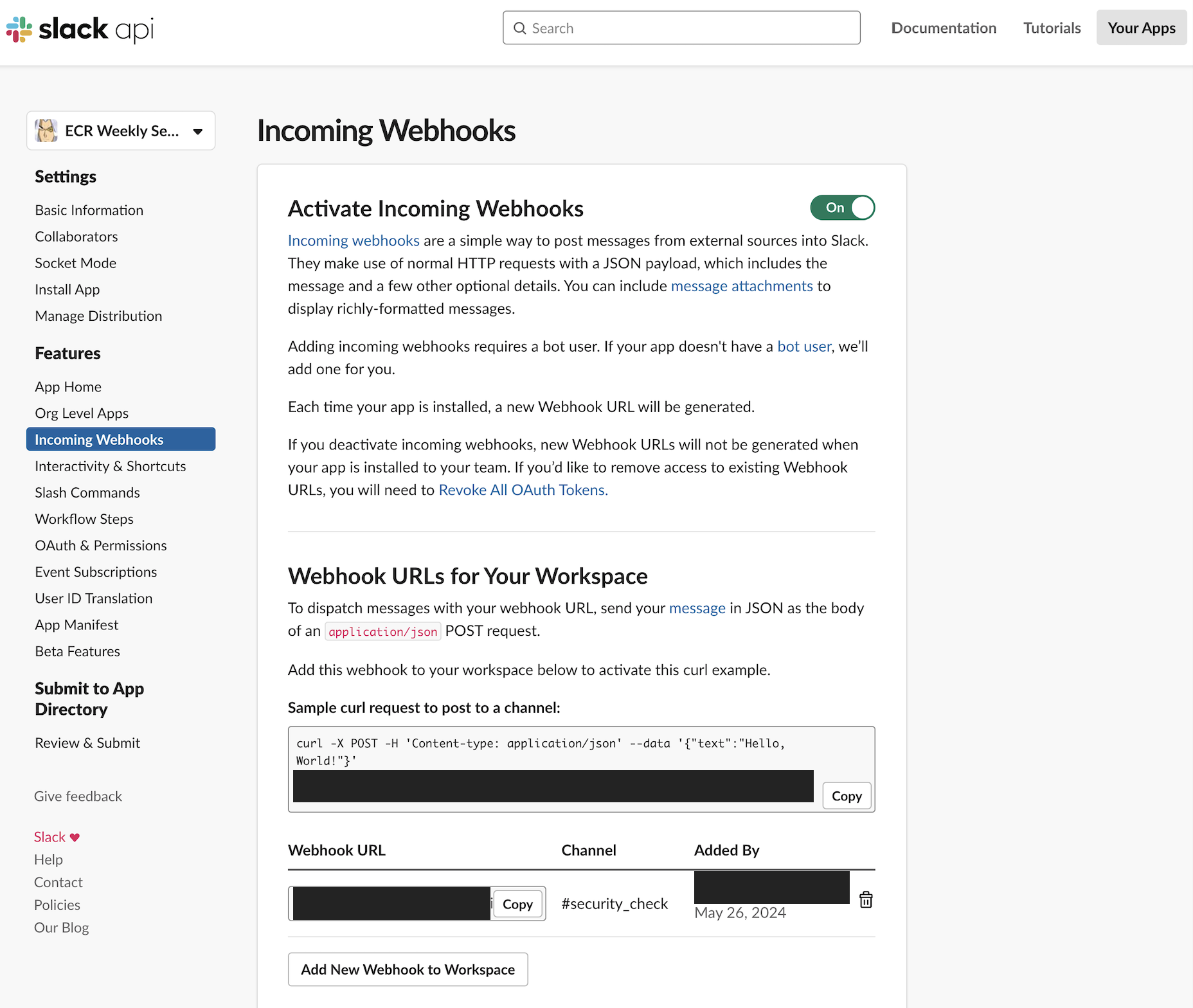Click the magnifier icon in the search box
Screen dimensions: 1193x1008
click(520, 28)
